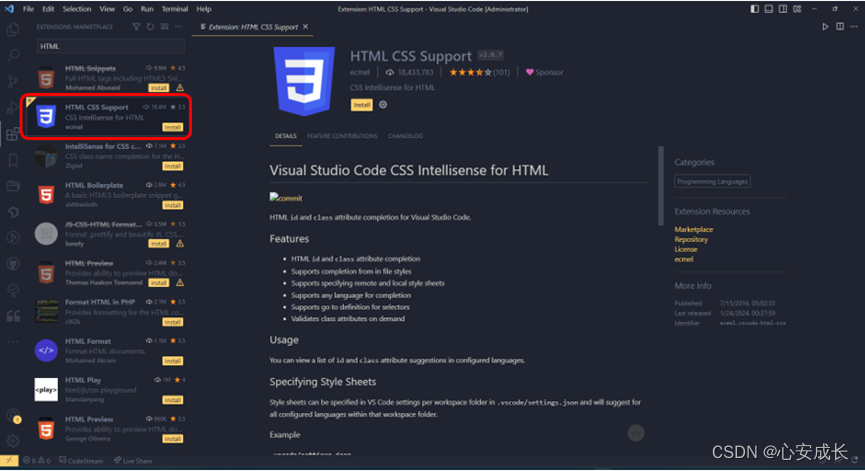Open the Marketplace resource link
The image size is (865, 471).
(x=693, y=229)
